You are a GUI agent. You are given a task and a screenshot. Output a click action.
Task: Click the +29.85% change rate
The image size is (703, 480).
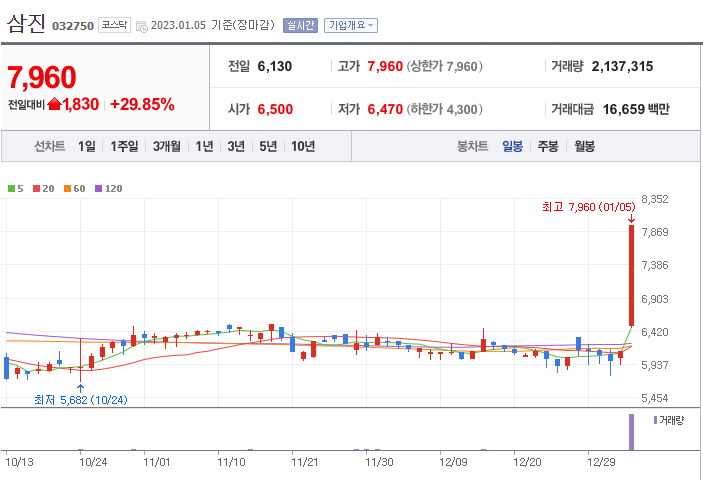tap(142, 104)
